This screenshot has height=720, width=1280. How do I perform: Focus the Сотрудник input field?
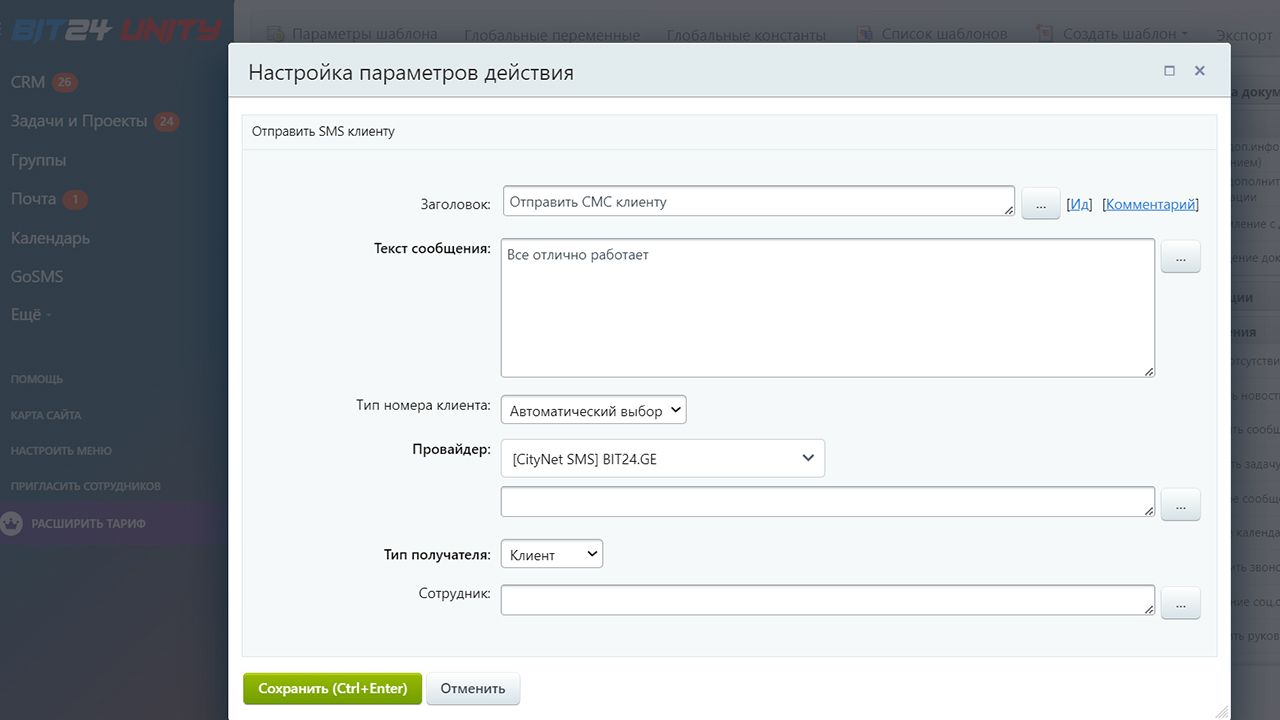827,600
